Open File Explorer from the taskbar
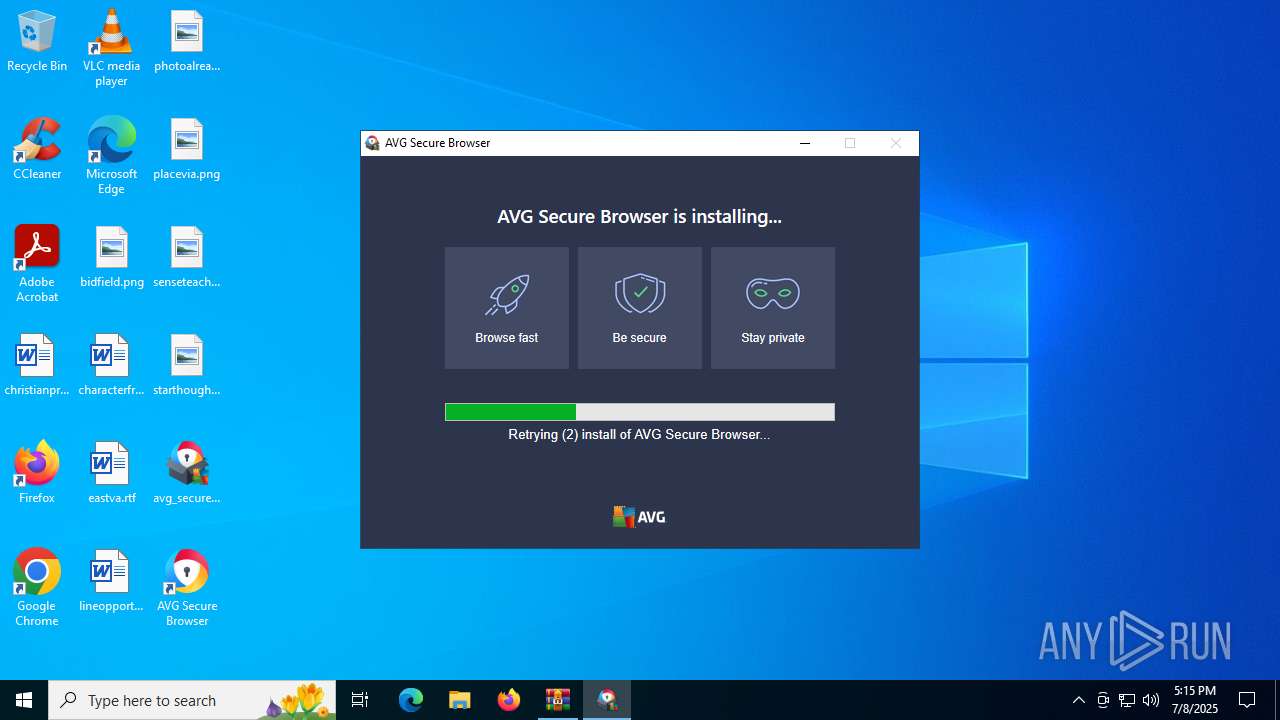The height and width of the screenshot is (720, 1280). coord(460,700)
